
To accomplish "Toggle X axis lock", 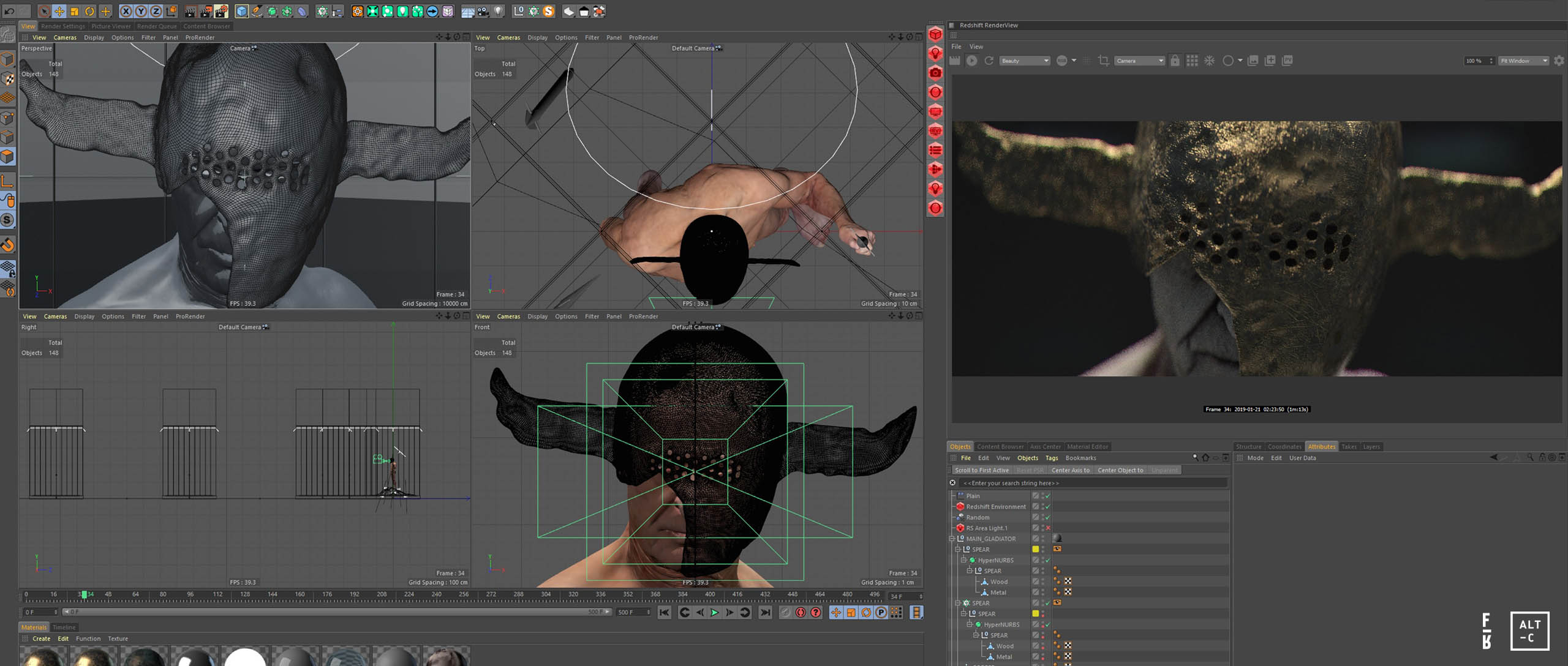I will [x=126, y=11].
